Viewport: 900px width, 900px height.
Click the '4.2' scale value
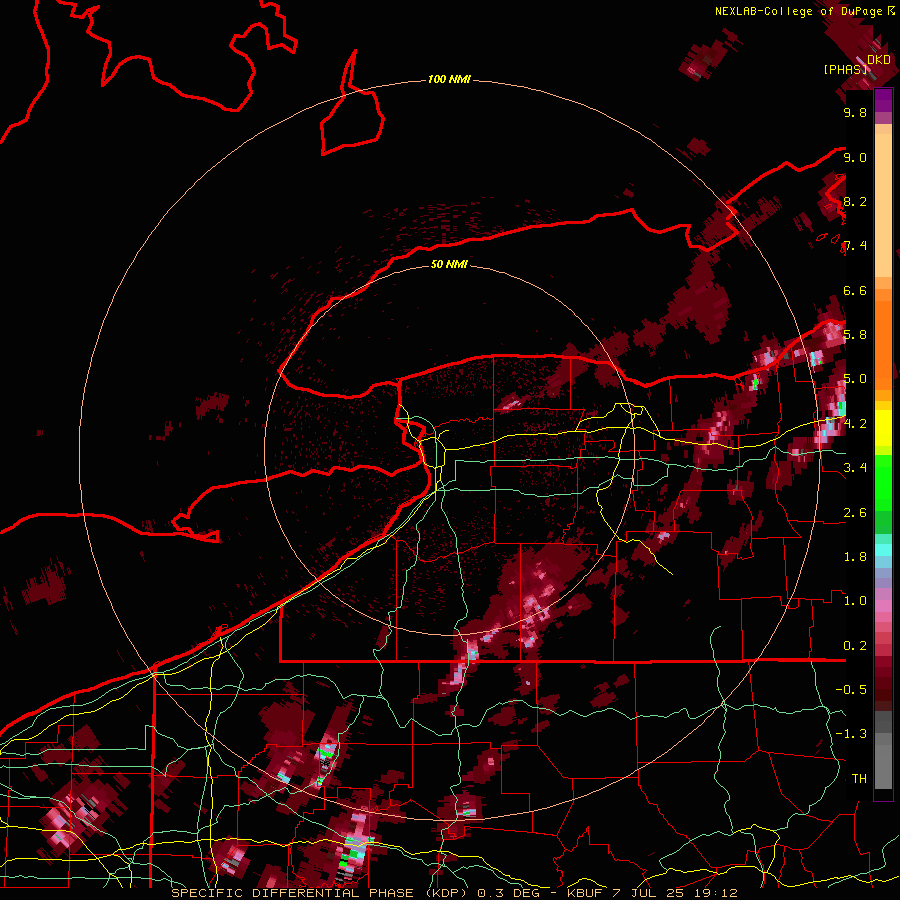point(855,424)
